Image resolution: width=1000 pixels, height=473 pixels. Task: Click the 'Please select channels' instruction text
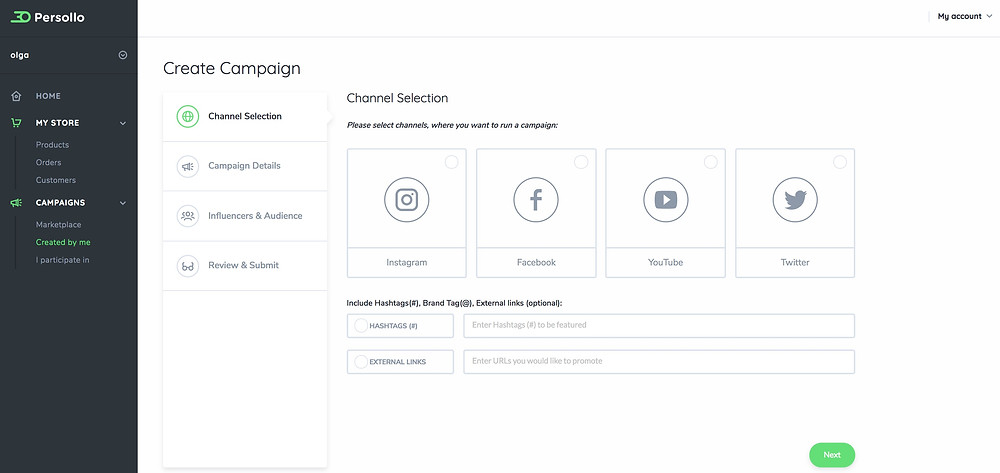[x=452, y=126]
